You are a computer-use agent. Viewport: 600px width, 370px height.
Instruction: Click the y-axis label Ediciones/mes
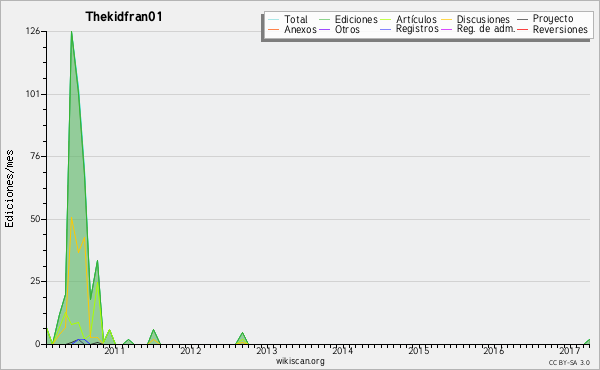[x=9, y=189]
